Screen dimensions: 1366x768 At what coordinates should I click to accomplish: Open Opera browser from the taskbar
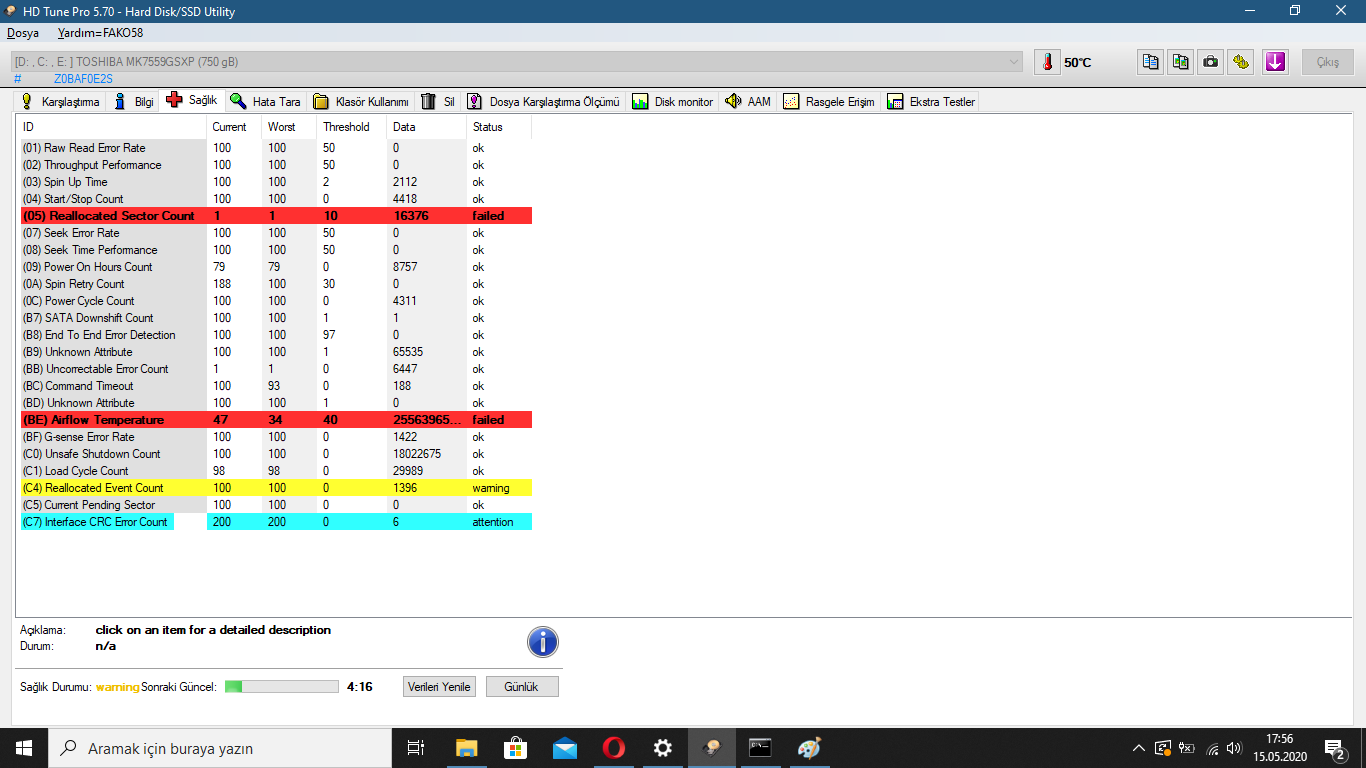(x=614, y=748)
